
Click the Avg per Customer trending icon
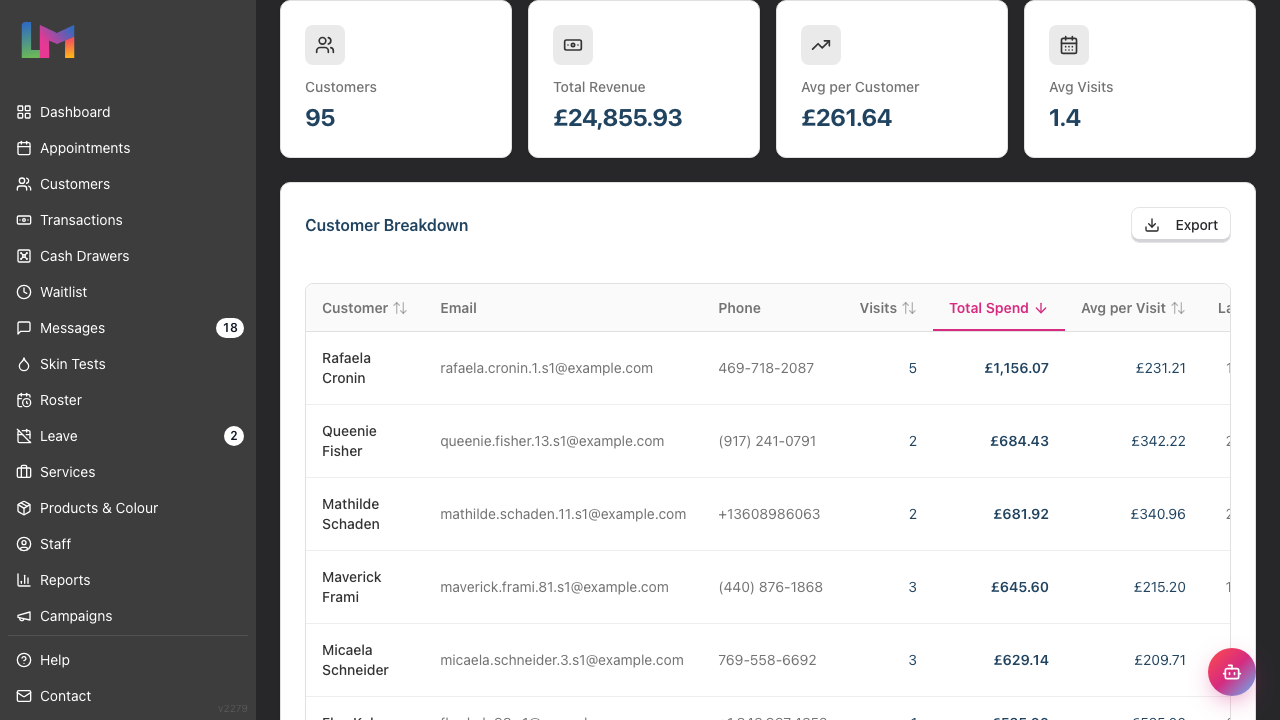coord(821,45)
